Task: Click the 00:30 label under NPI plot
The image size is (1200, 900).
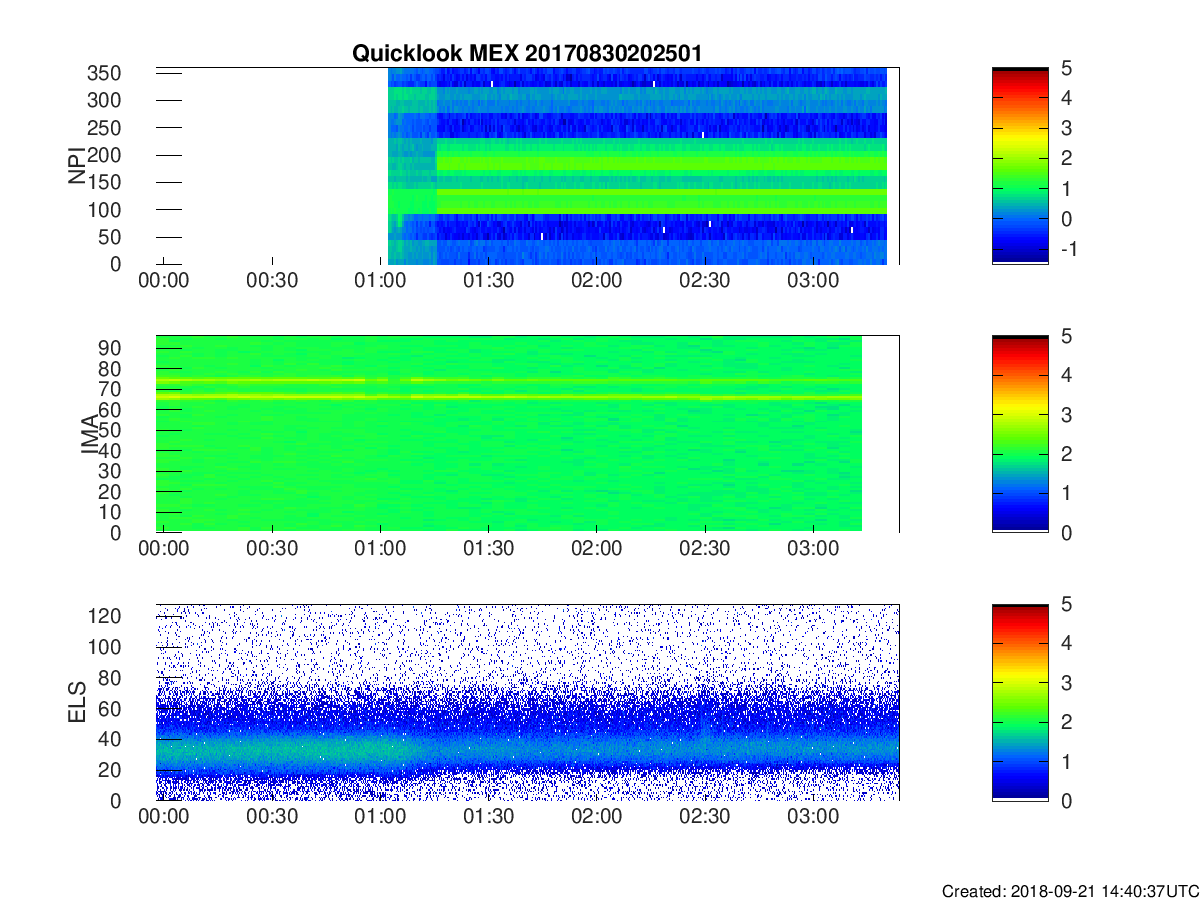Action: click(x=272, y=281)
